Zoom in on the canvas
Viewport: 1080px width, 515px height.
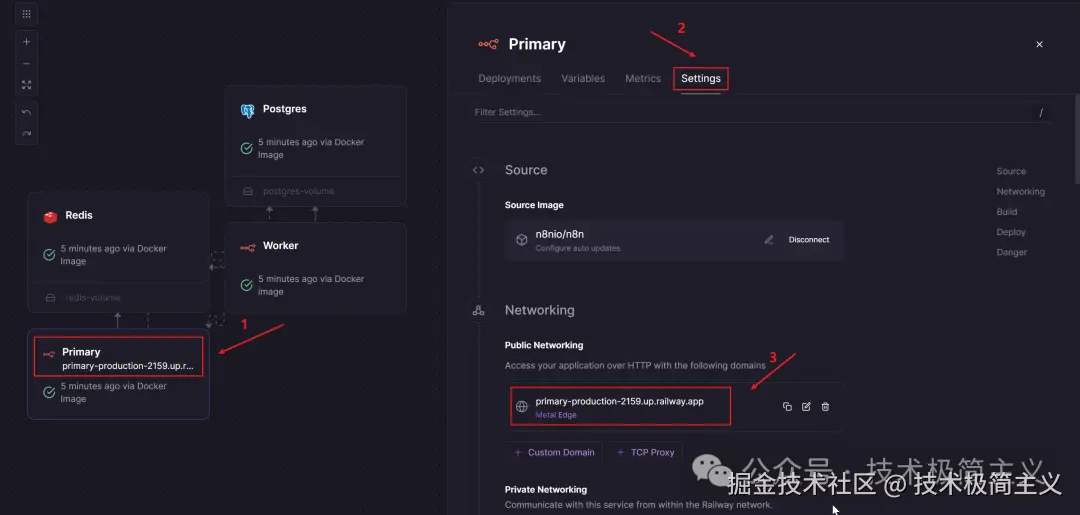pyautogui.click(x=26, y=41)
